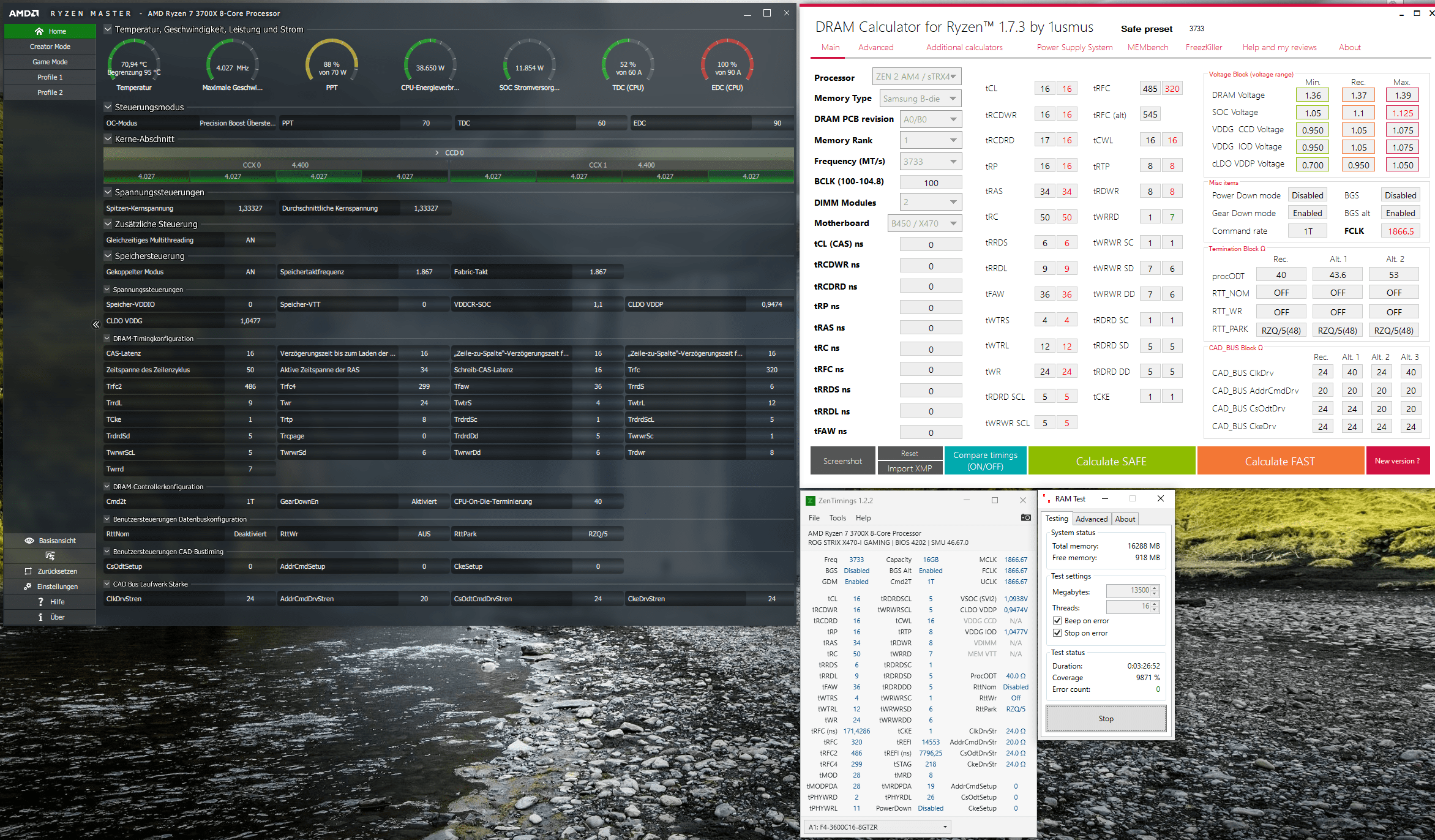Open the DIMM Modules dropdown
1435x840 pixels.
coord(931,202)
